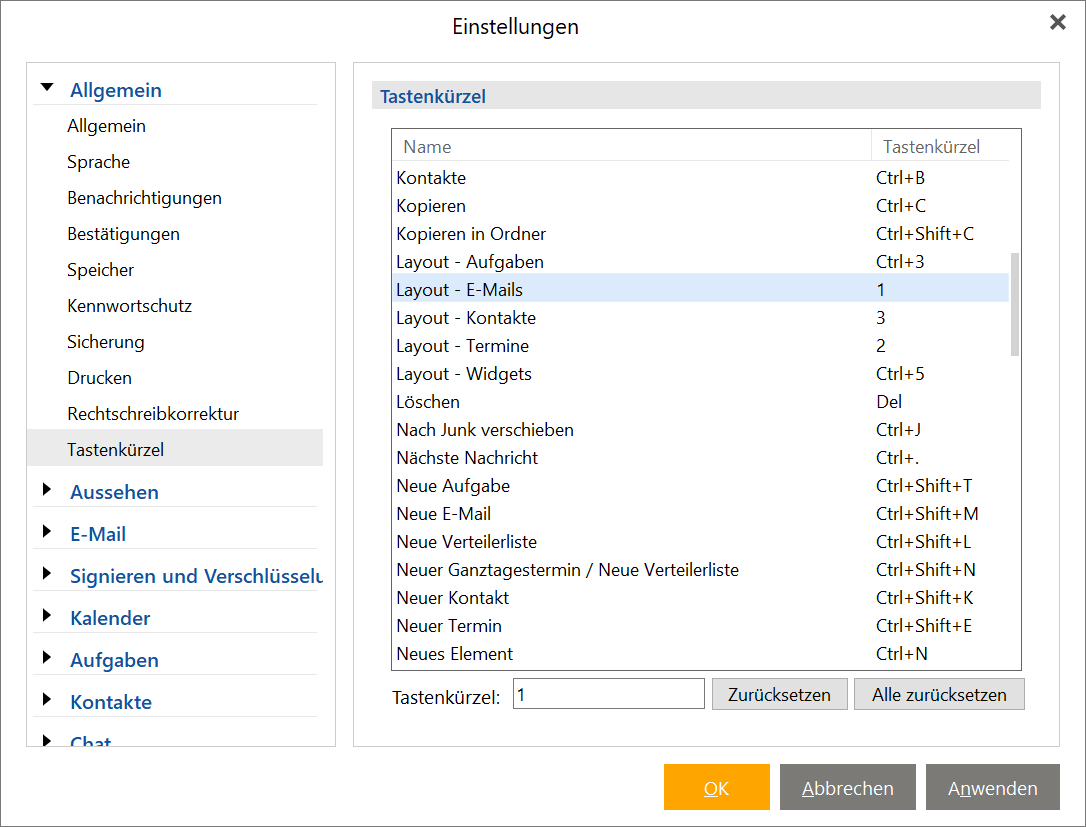Open the Bestätigungen settings page
Viewport: 1086px width, 827px height.
[x=123, y=234]
